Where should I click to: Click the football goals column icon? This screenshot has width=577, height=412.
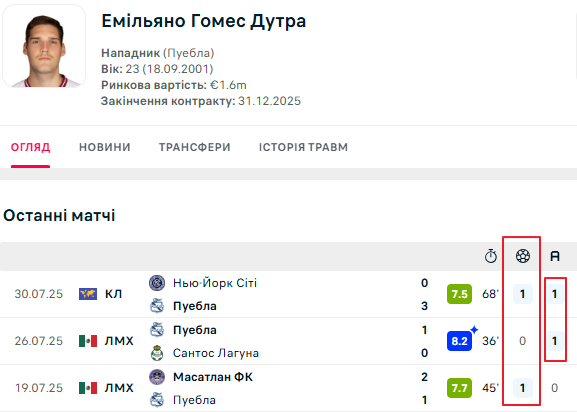(523, 256)
